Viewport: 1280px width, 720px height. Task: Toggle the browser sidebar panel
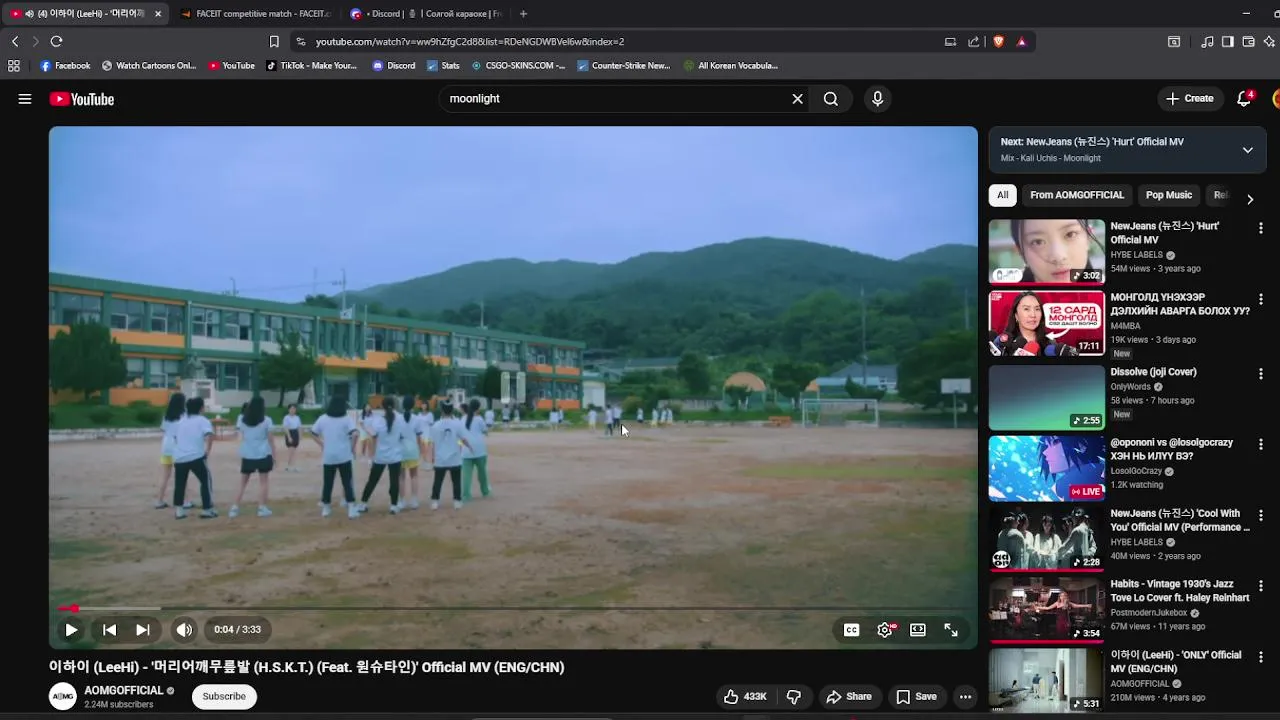point(1228,41)
